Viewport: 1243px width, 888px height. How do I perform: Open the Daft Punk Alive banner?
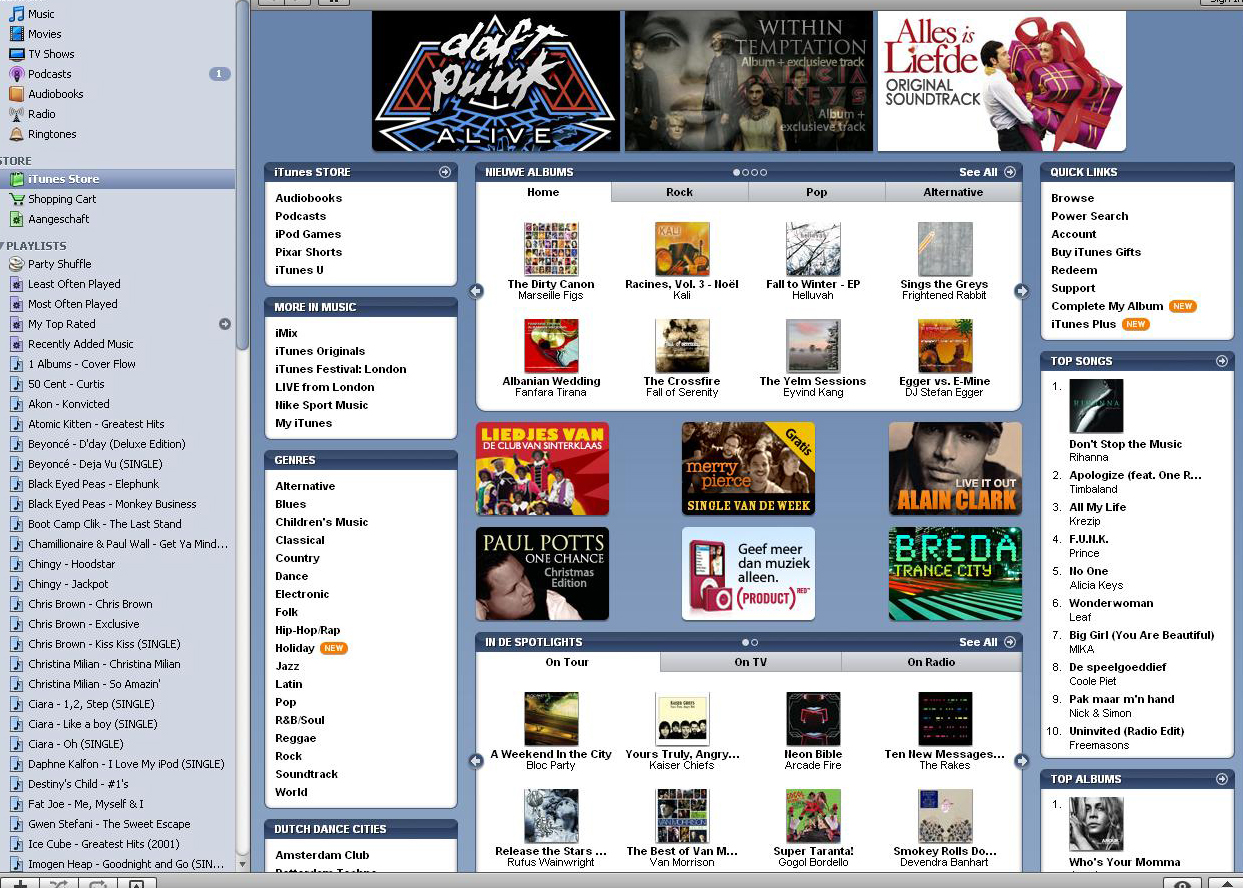(x=496, y=81)
